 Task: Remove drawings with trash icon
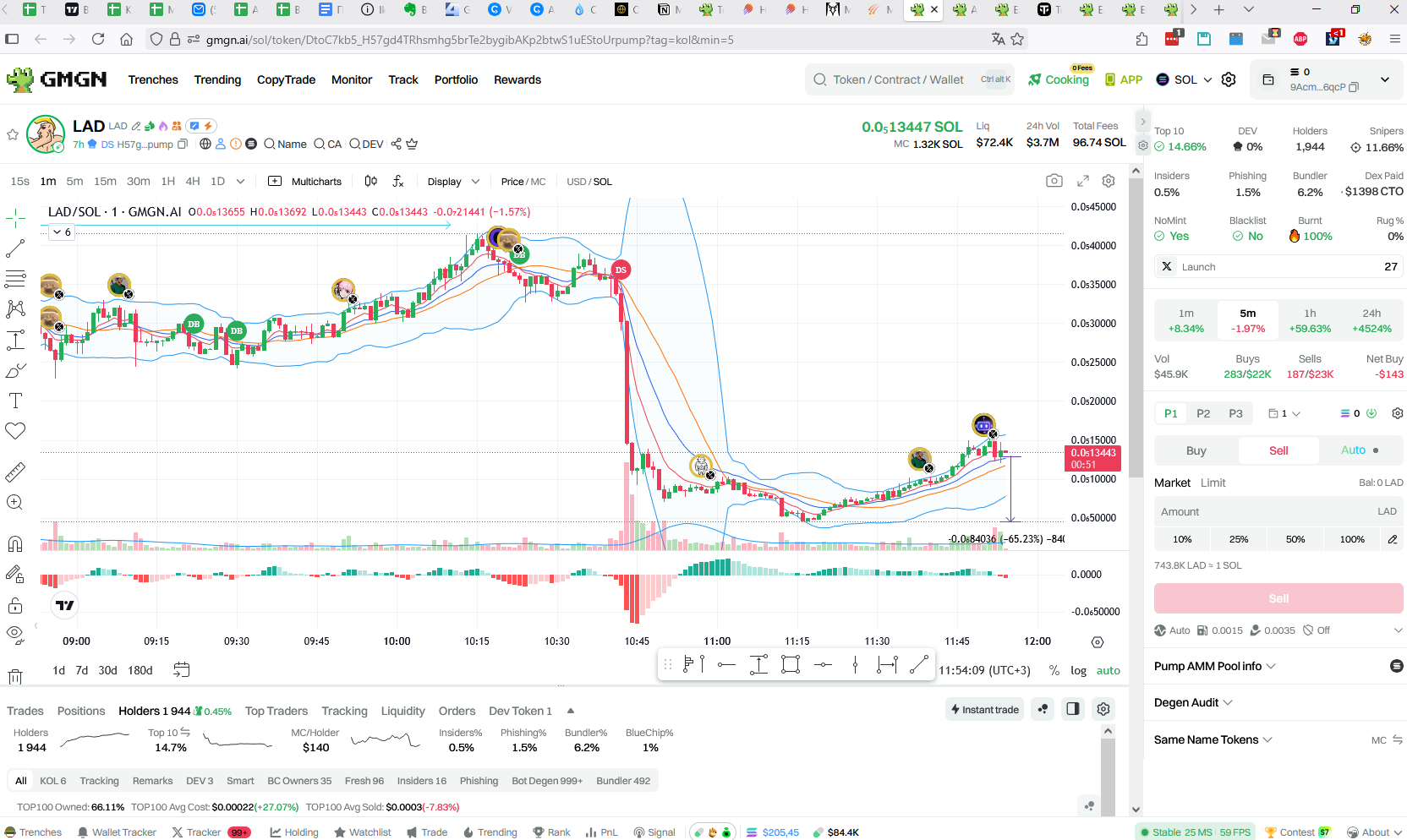coord(15,676)
